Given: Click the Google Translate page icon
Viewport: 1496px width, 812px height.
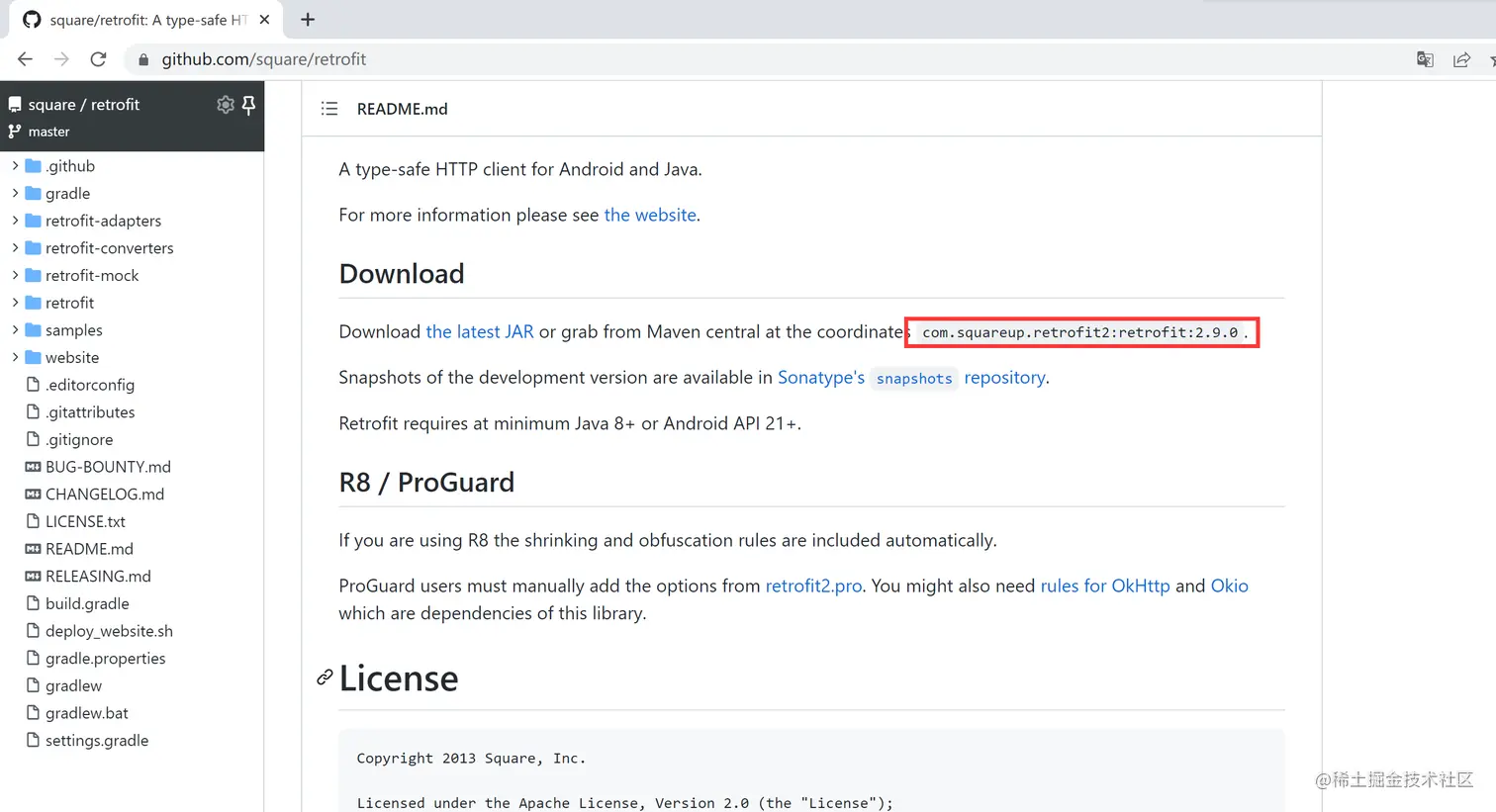Looking at the screenshot, I should coord(1425,59).
